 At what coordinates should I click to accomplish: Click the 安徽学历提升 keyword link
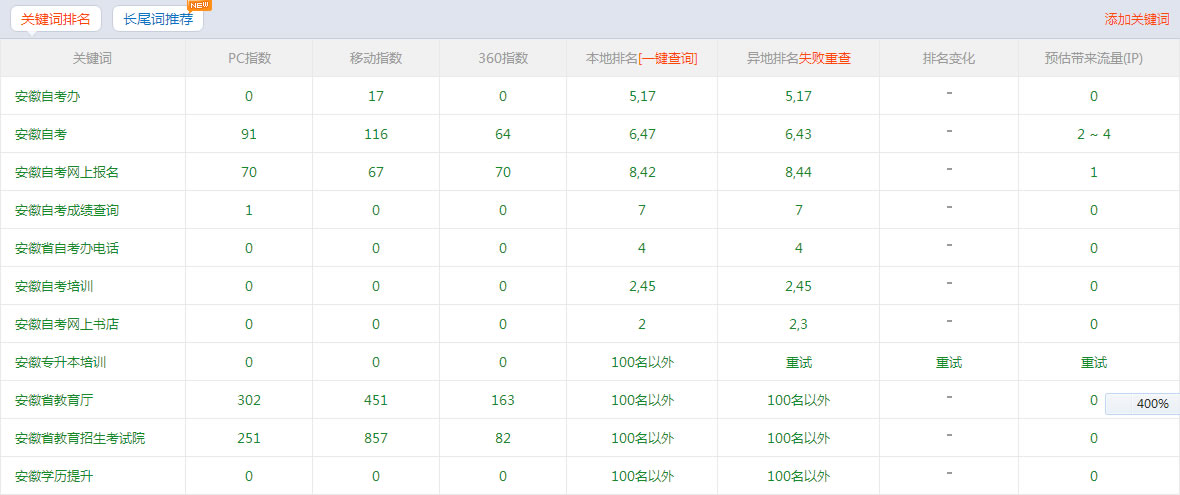pos(54,476)
